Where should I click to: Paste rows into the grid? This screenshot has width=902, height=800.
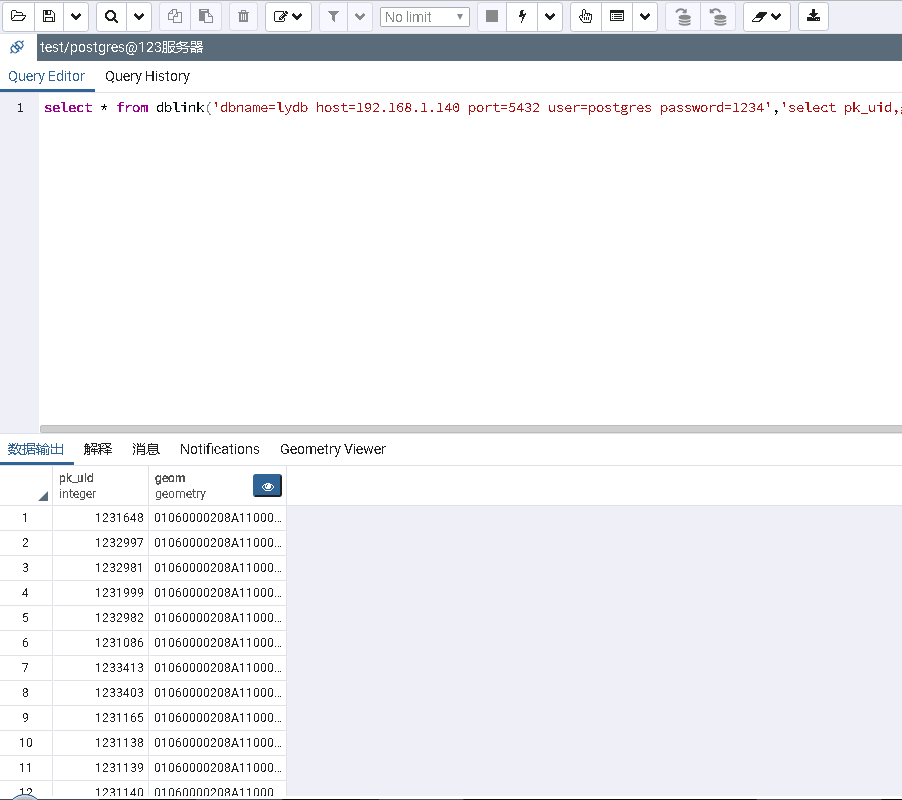click(x=204, y=16)
